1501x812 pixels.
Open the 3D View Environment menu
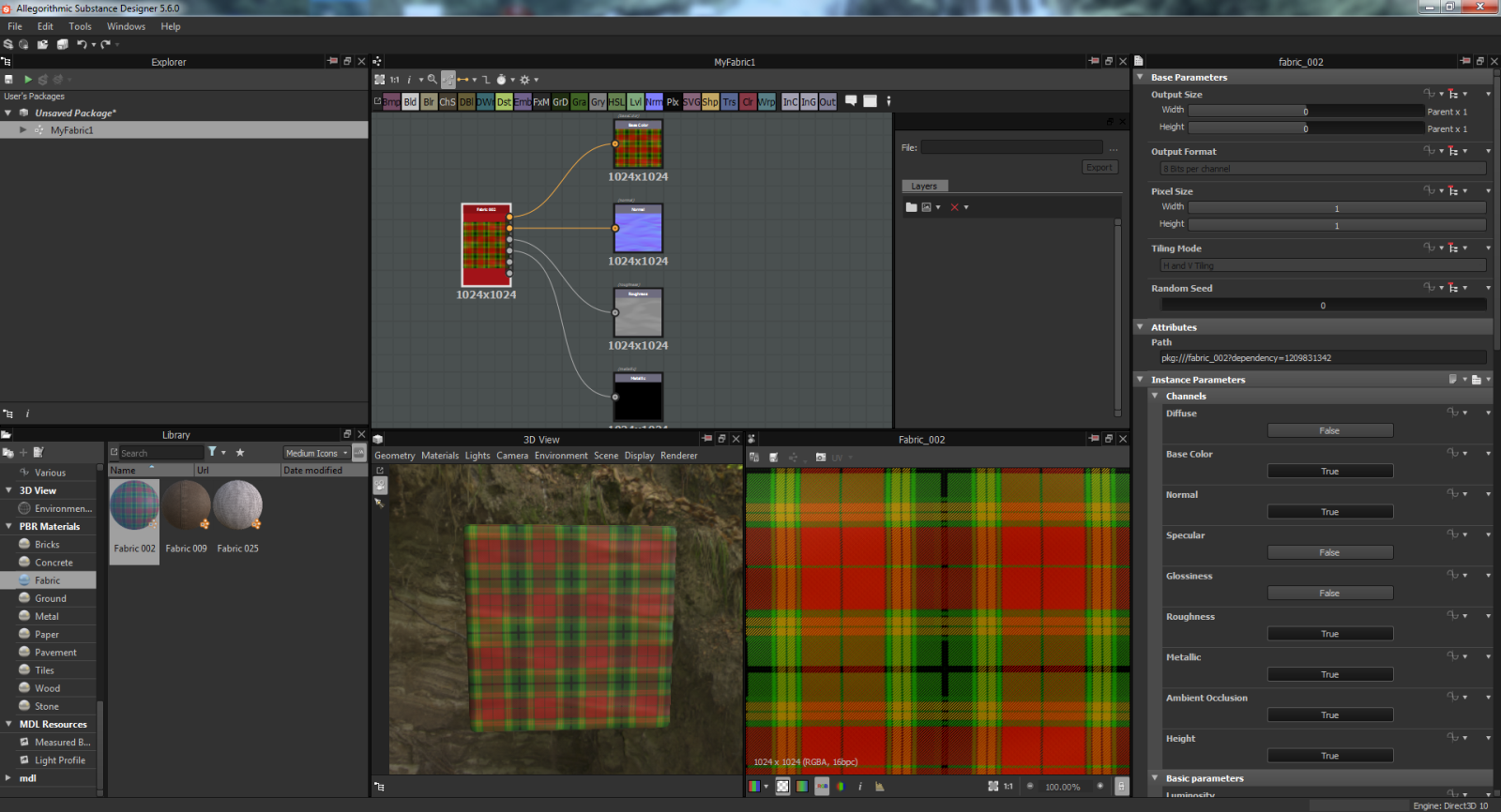click(x=561, y=456)
